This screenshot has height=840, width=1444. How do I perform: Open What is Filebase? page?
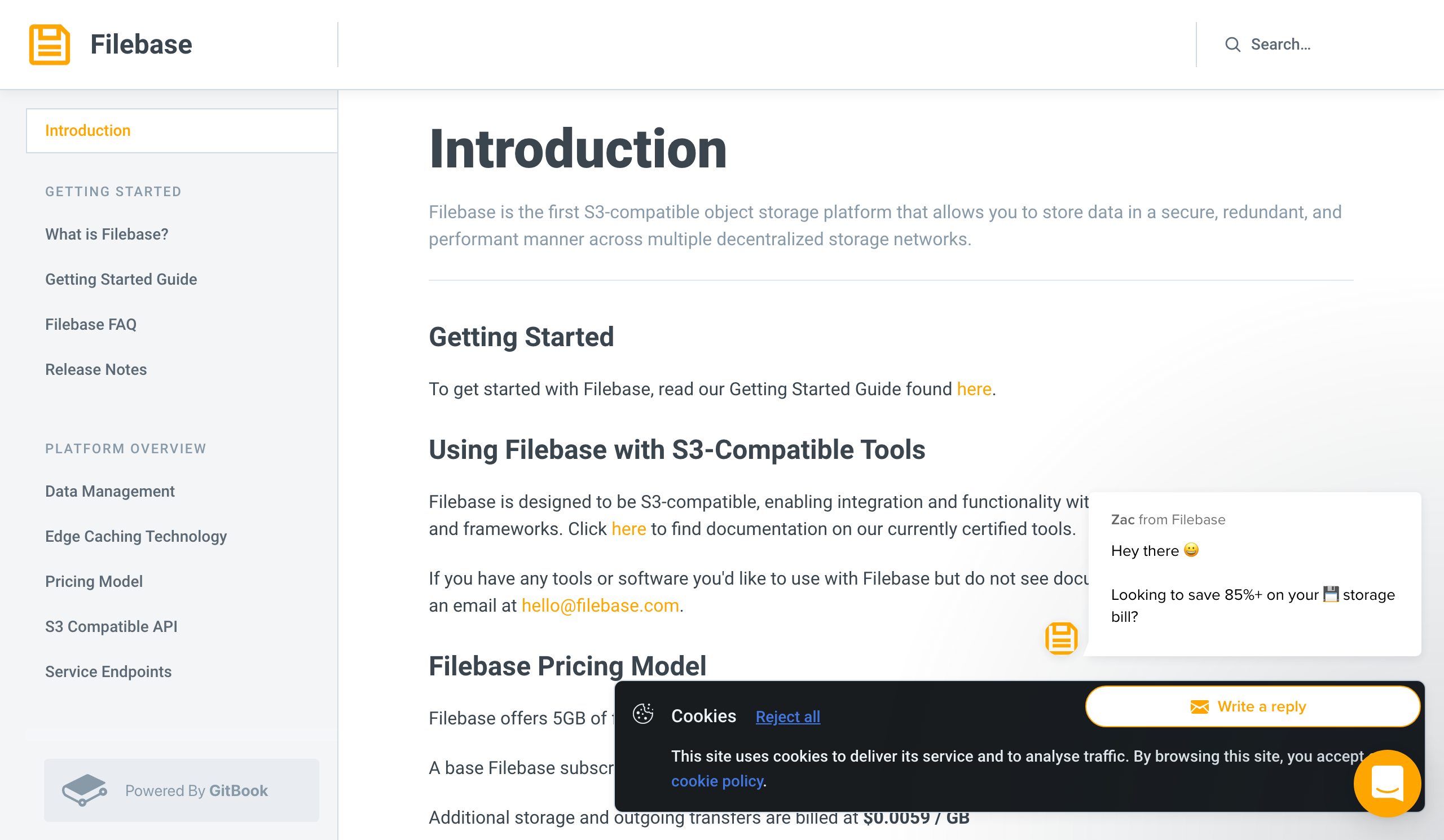coord(107,234)
